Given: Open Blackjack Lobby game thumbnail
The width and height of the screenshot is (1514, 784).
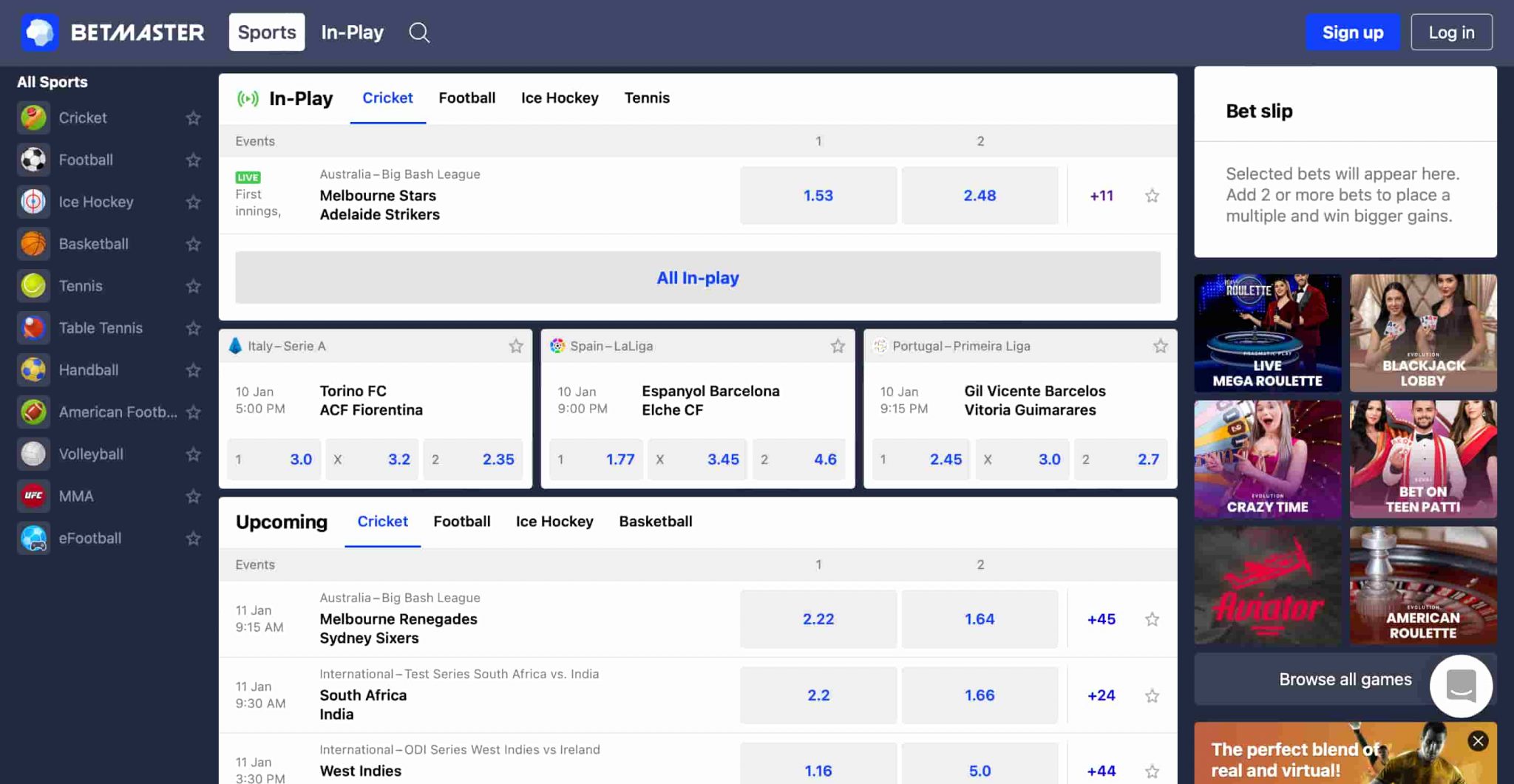Looking at the screenshot, I should point(1423,333).
